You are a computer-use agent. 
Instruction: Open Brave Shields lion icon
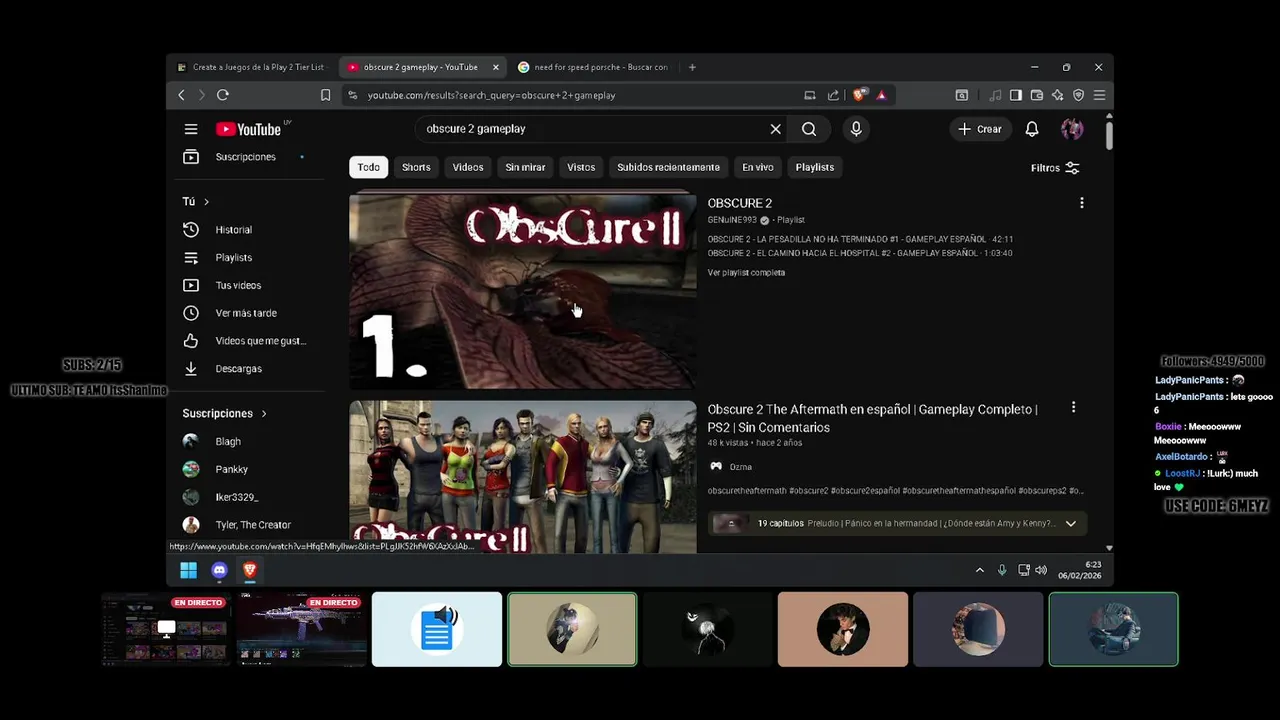(859, 95)
